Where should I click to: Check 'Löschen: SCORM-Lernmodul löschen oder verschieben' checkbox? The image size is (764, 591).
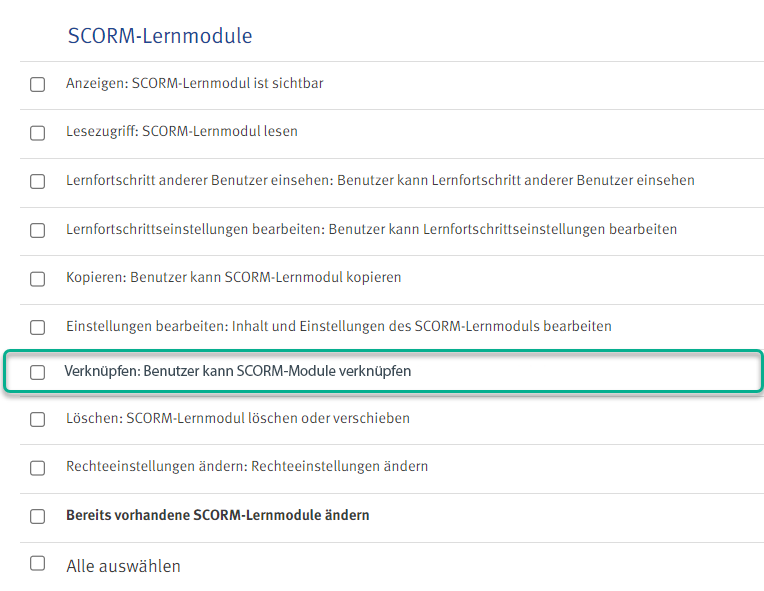pyautogui.click(x=38, y=420)
